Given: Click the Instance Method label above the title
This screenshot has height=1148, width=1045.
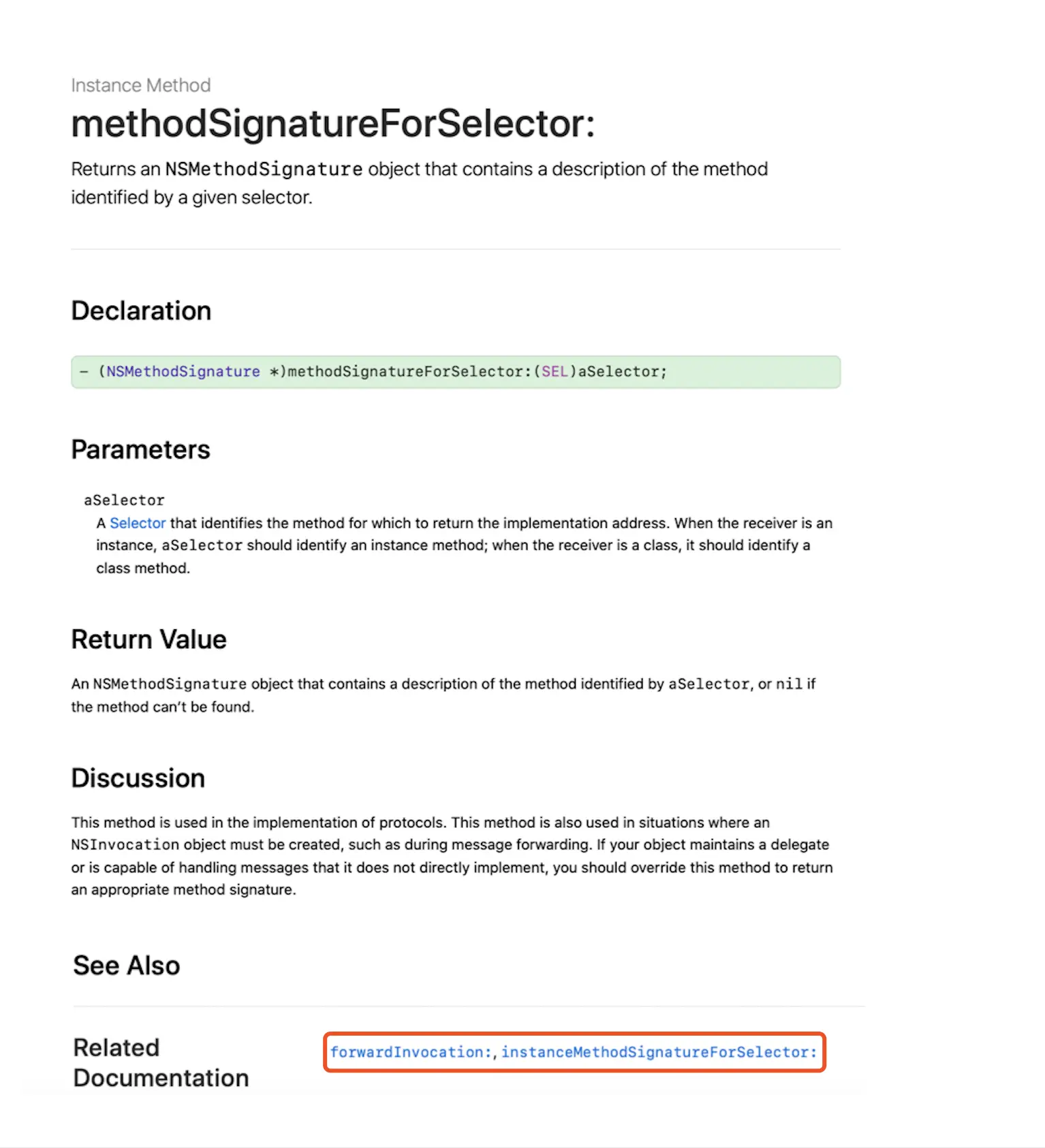Looking at the screenshot, I should pyautogui.click(x=140, y=85).
